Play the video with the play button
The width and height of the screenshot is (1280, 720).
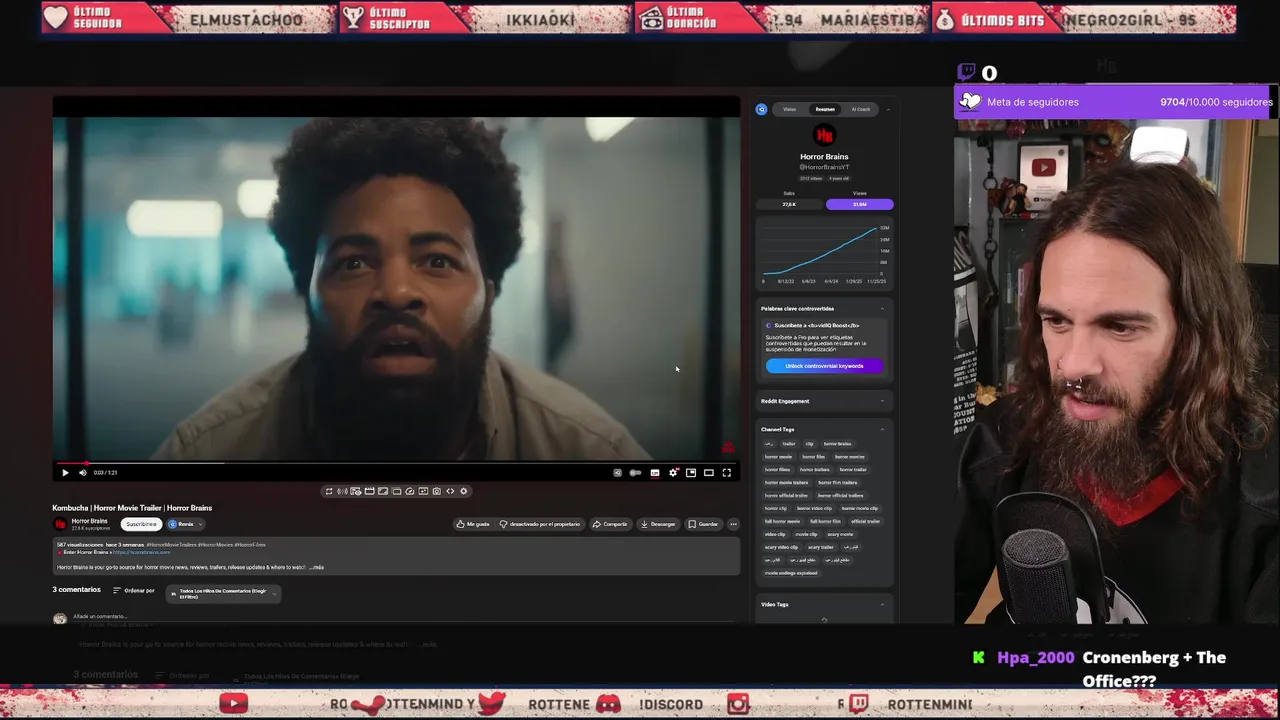click(x=65, y=473)
